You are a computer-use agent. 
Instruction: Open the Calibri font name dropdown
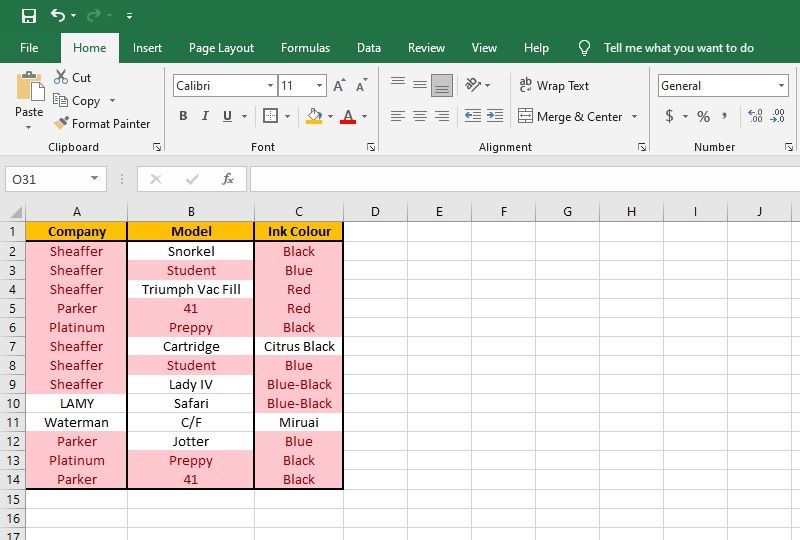tap(270, 86)
